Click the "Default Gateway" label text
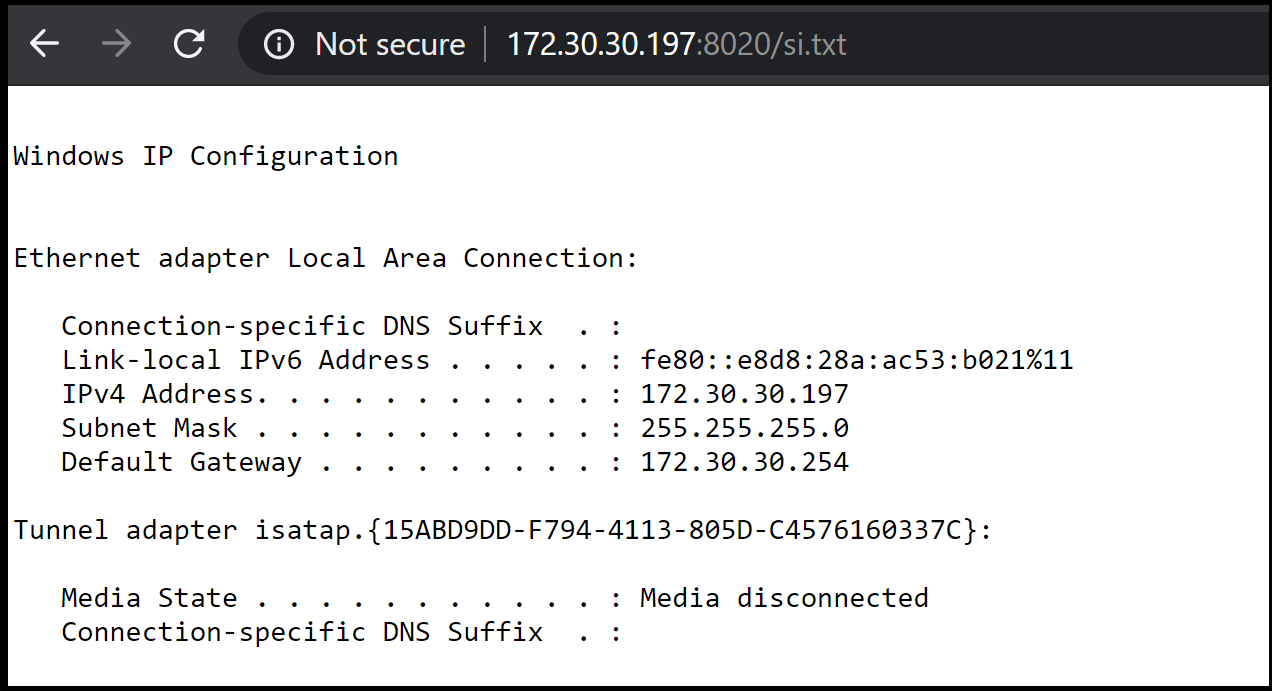Image resolution: width=1272 pixels, height=691 pixels. (x=181, y=462)
